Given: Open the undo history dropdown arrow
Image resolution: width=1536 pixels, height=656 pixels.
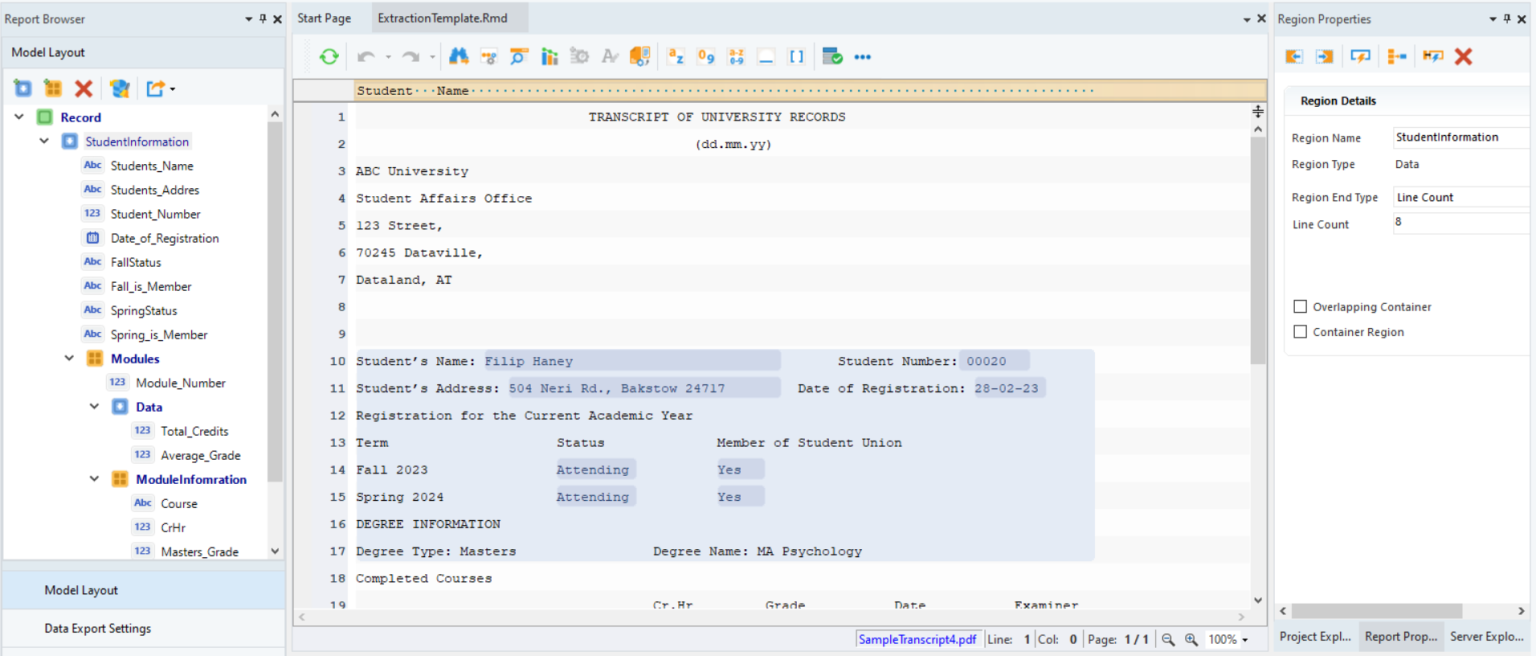Looking at the screenshot, I should click(x=388, y=58).
